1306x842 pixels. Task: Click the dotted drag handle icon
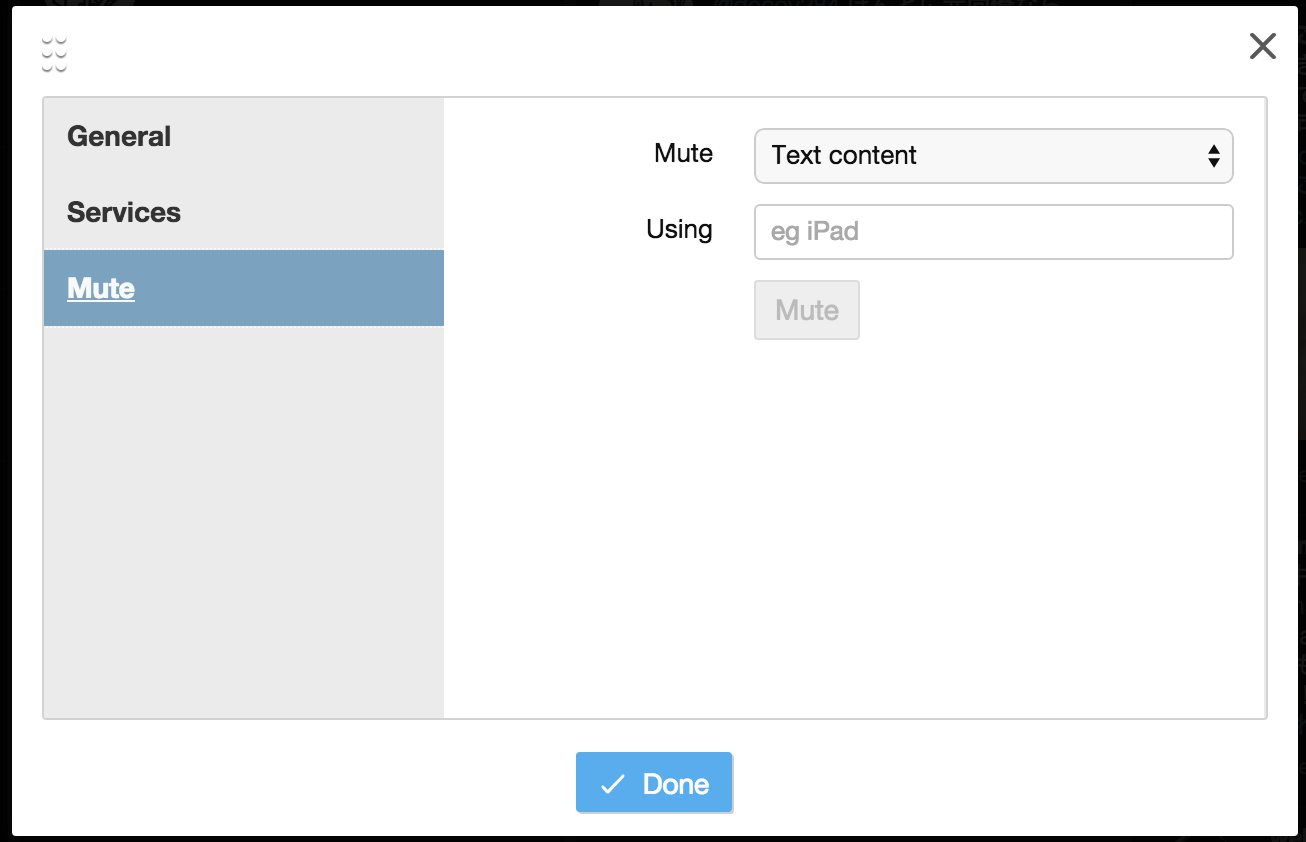click(x=54, y=54)
